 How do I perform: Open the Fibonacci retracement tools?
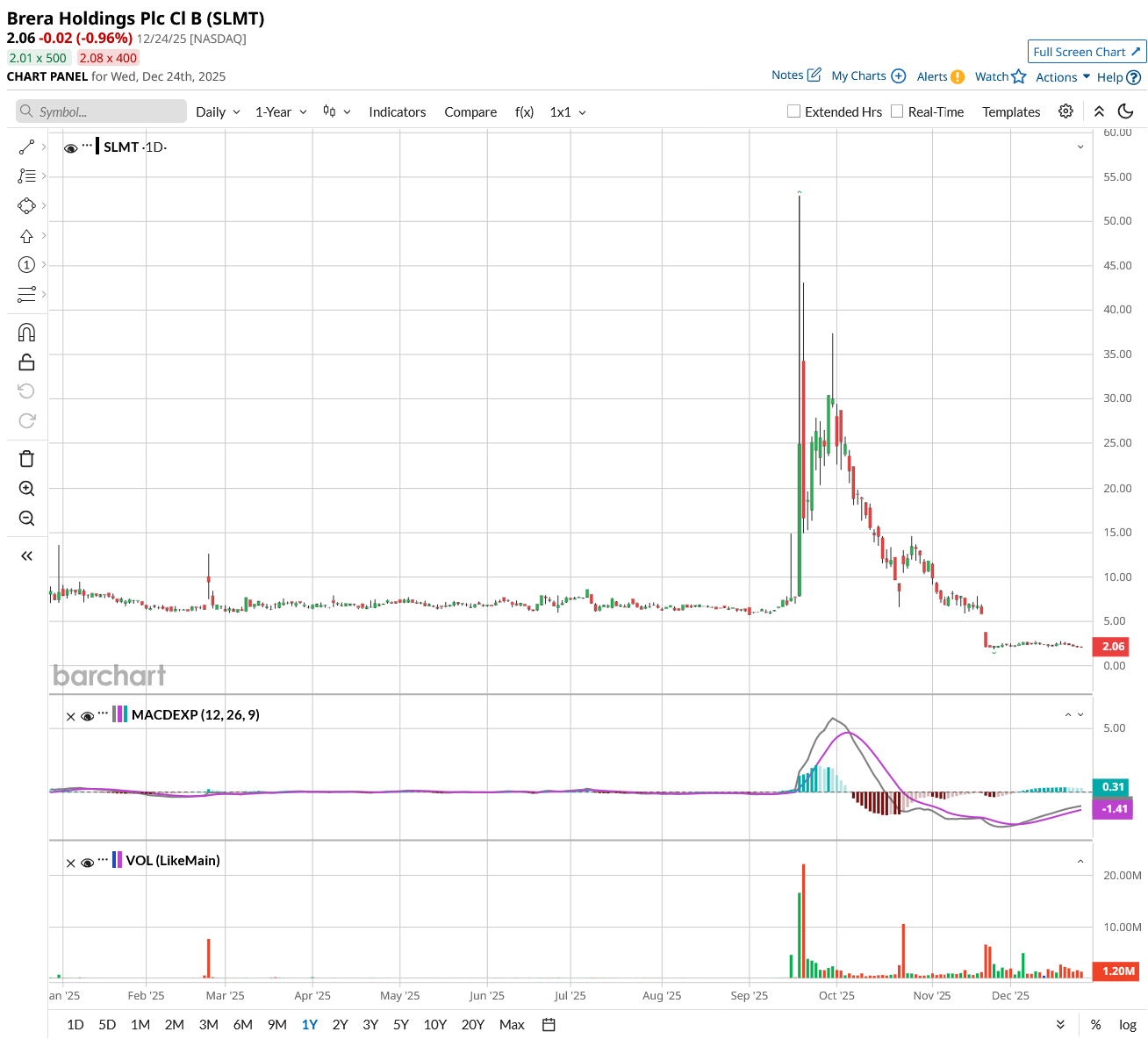(26, 176)
